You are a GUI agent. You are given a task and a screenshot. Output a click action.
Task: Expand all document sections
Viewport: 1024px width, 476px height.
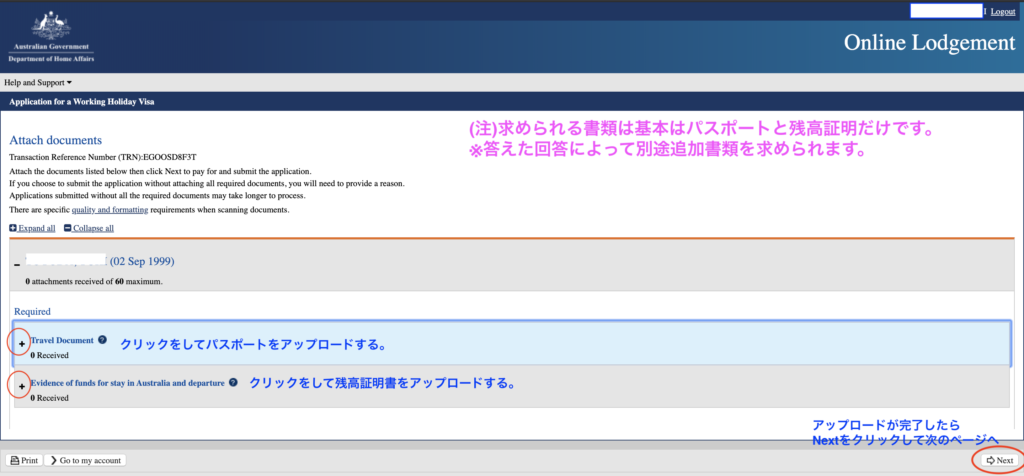click(x=32, y=229)
